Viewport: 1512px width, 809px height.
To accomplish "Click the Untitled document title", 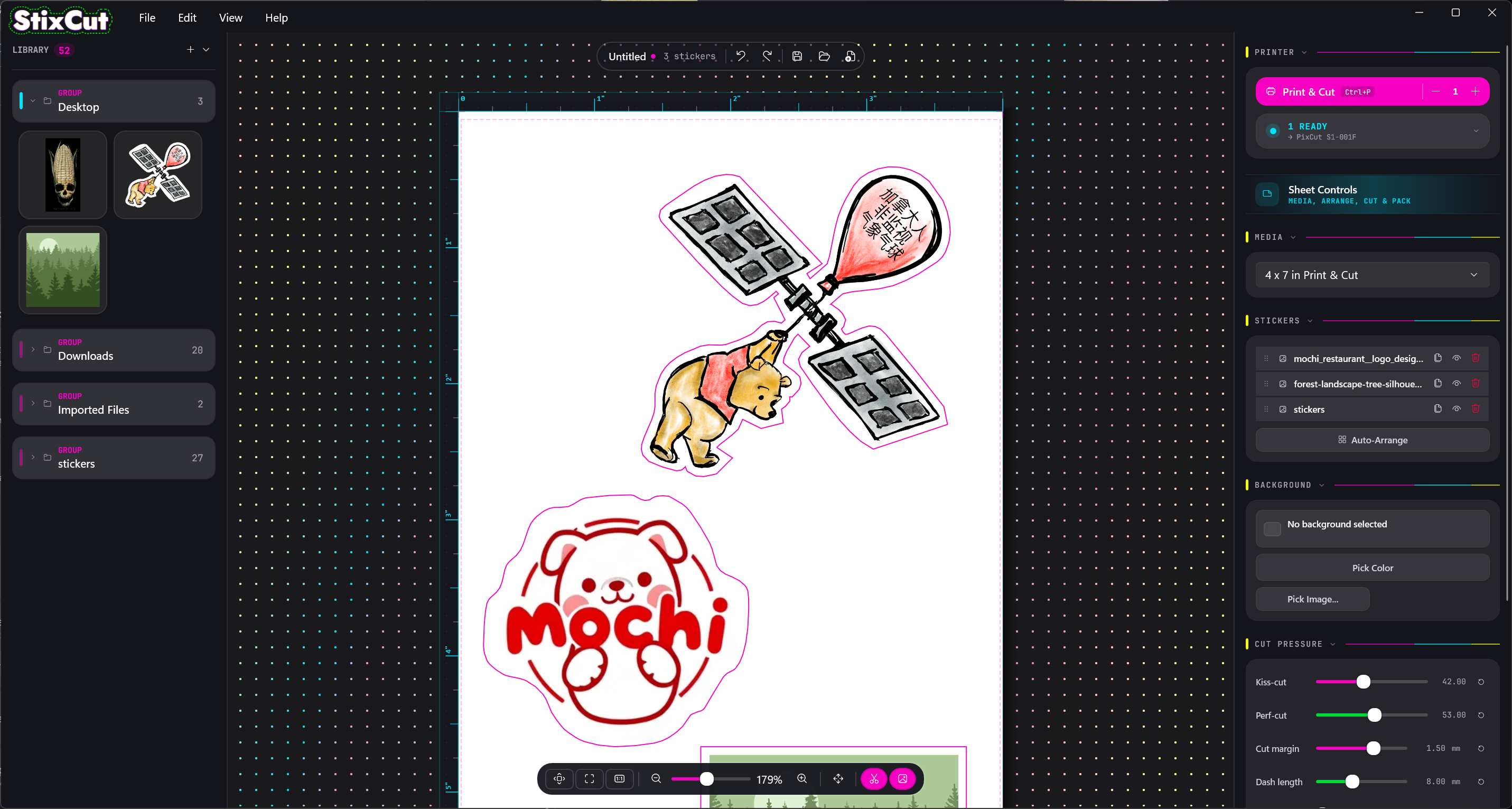I will [x=627, y=57].
